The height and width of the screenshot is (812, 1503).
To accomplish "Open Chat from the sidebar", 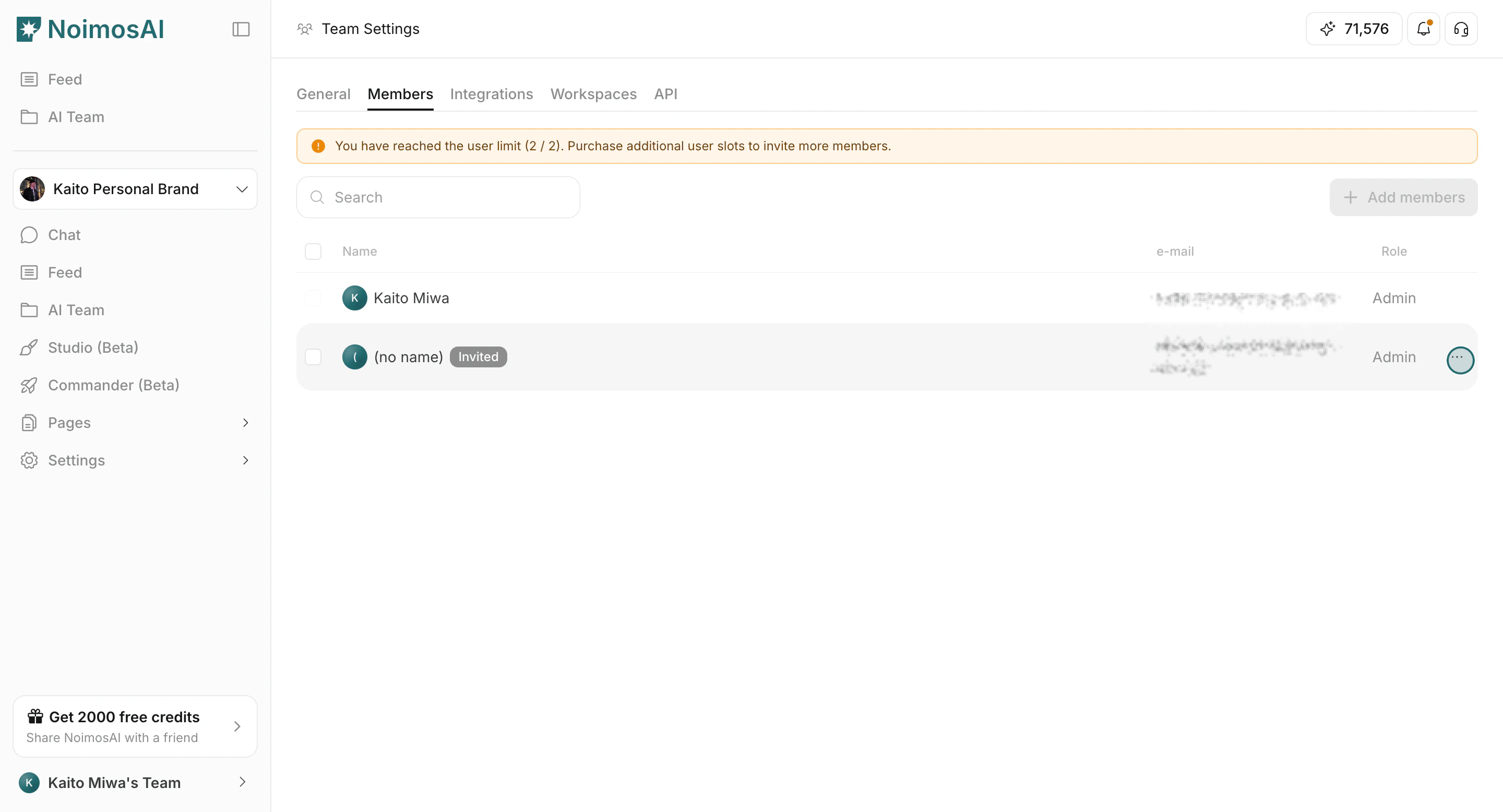I will [64, 235].
